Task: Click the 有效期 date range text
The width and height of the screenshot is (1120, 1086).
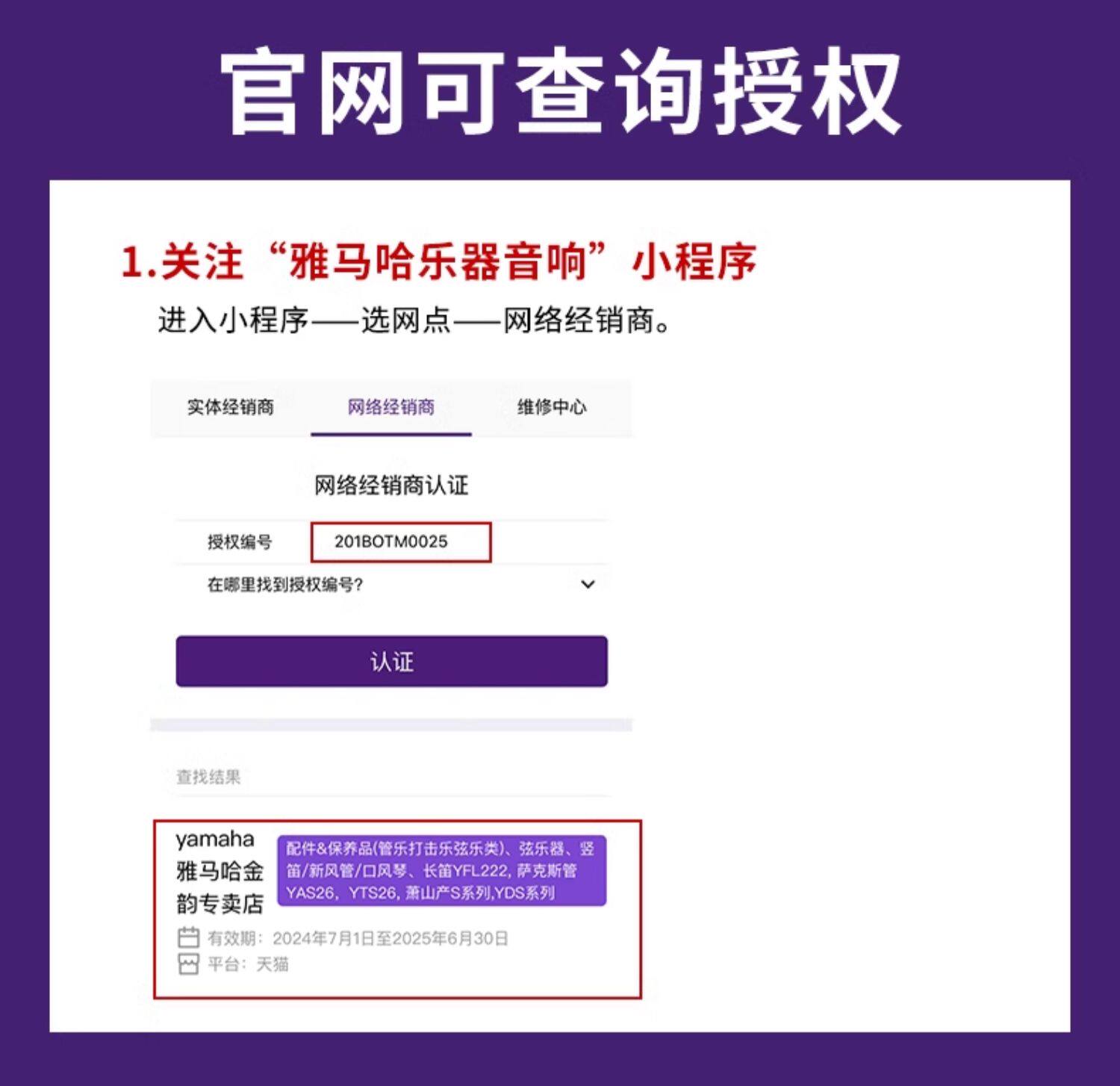Action: click(358, 938)
